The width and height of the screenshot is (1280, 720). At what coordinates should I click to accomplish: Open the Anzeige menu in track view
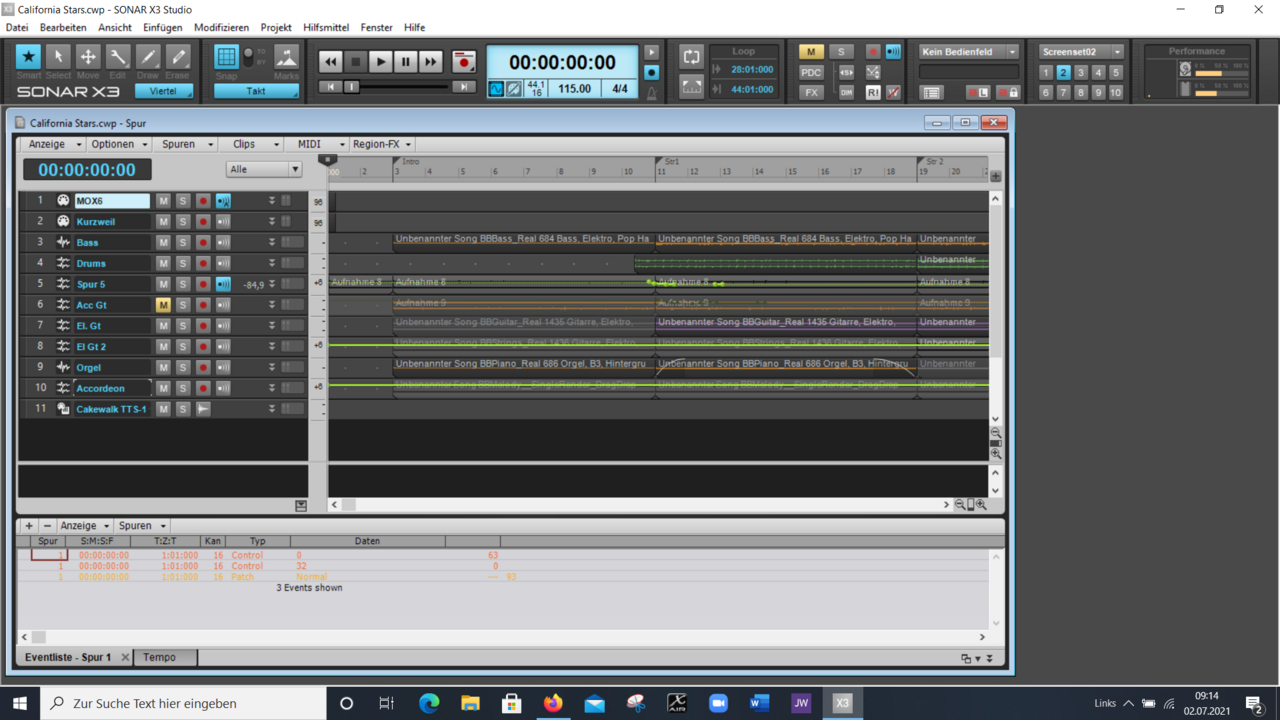pos(54,144)
